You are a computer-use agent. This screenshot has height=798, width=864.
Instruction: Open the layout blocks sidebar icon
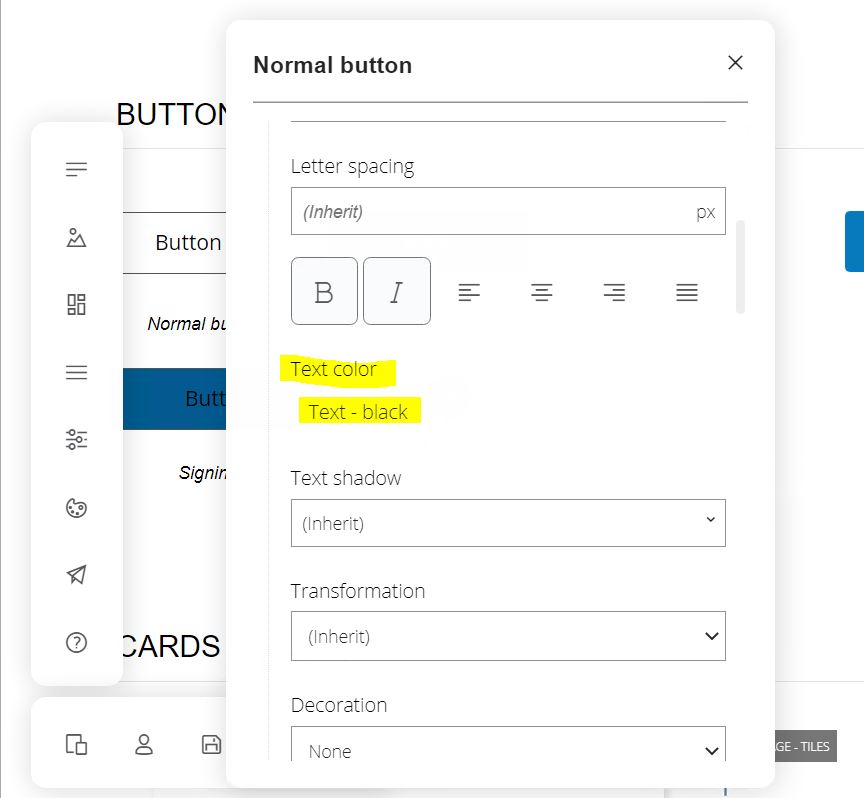tap(76, 304)
